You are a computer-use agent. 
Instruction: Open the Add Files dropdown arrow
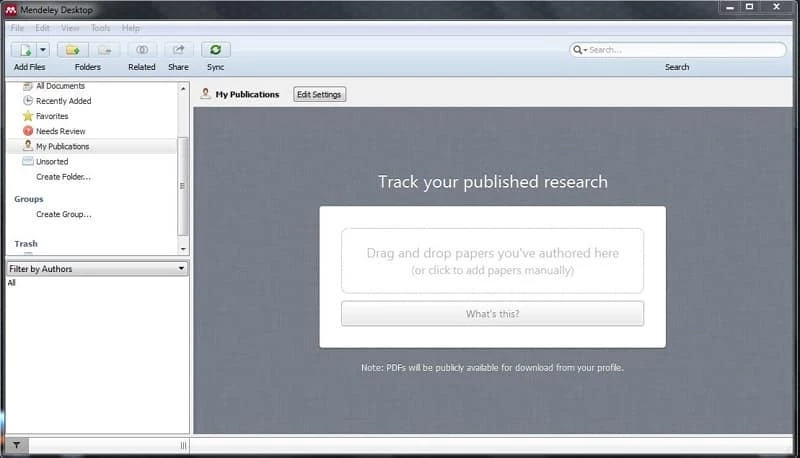coord(43,49)
